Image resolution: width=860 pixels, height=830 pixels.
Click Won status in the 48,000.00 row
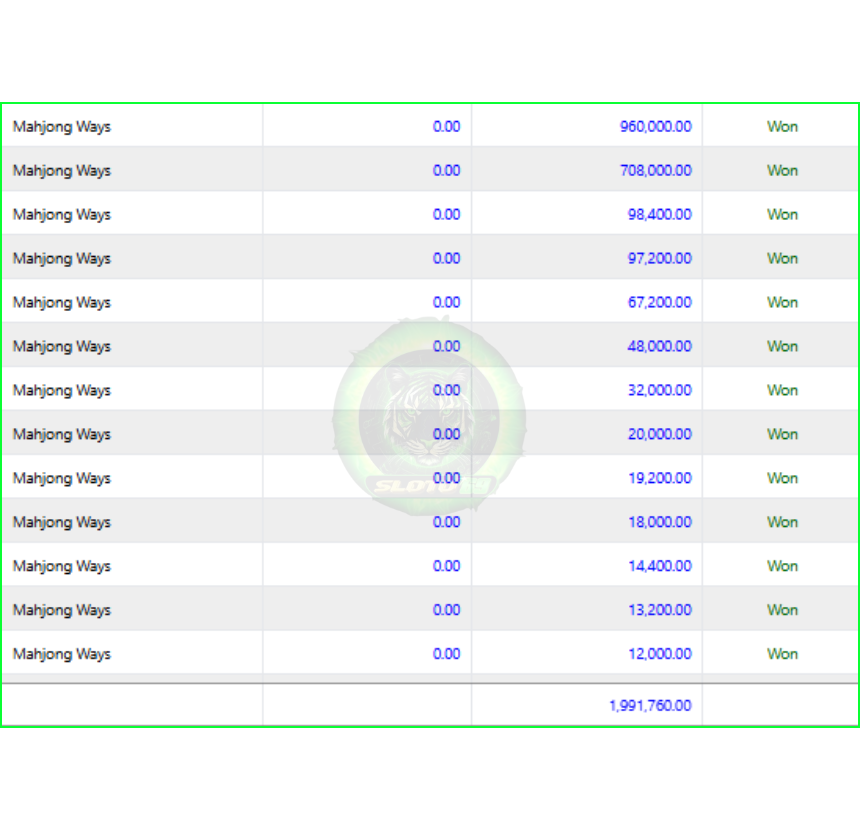[782, 346]
